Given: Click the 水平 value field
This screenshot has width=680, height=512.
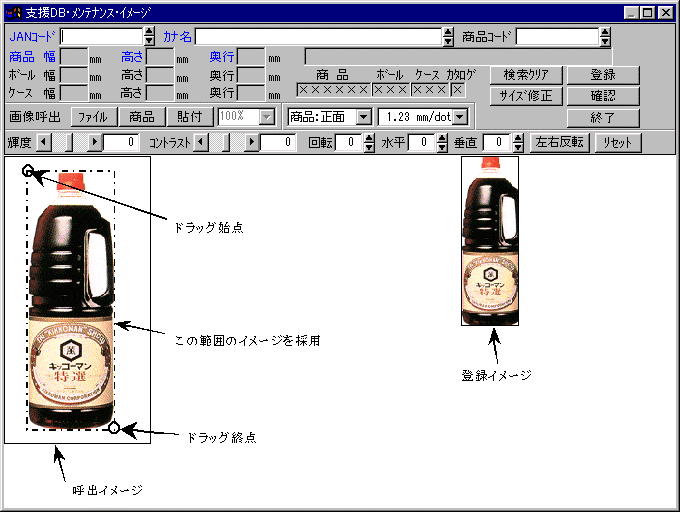Looking at the screenshot, I should [422, 142].
